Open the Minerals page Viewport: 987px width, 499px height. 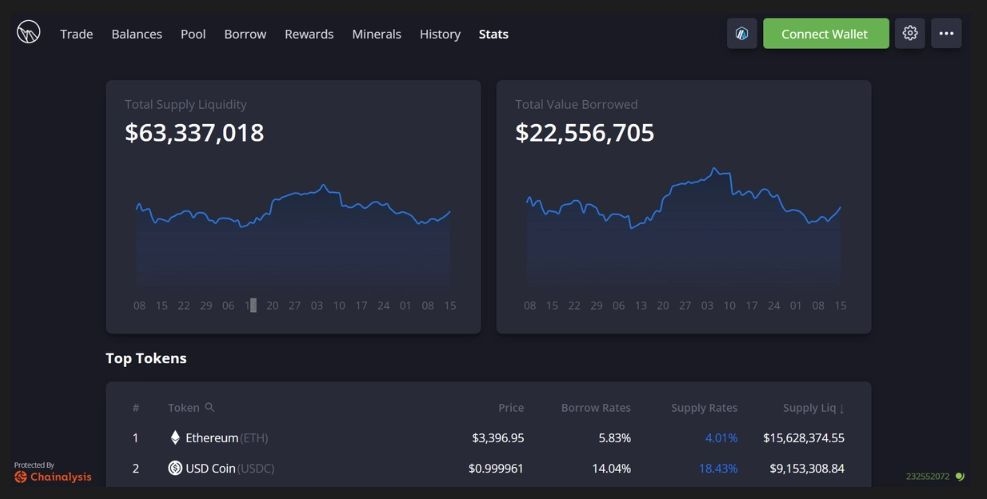pos(376,34)
